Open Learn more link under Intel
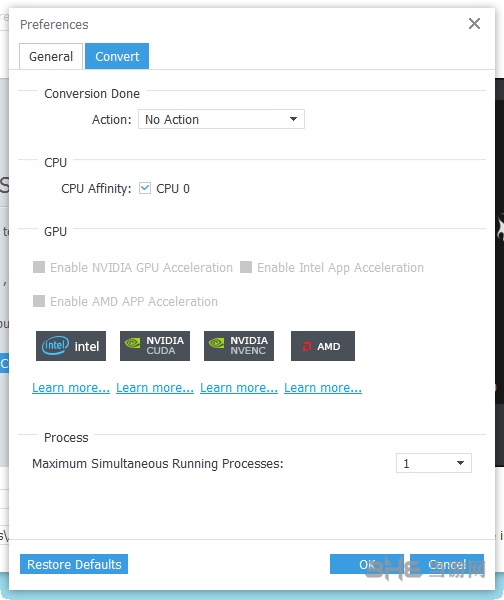 (71, 388)
